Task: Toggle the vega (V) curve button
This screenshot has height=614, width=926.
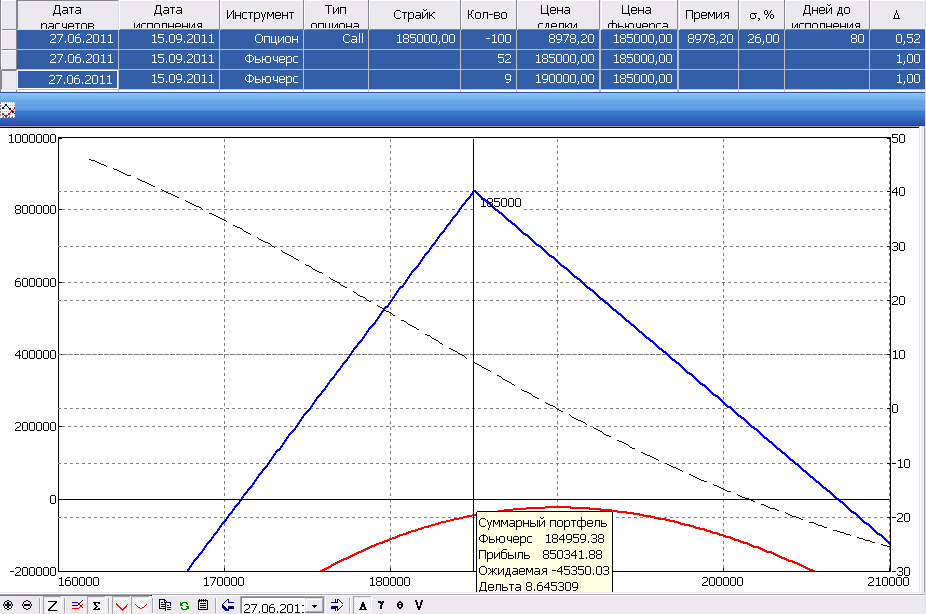Action: (x=419, y=605)
